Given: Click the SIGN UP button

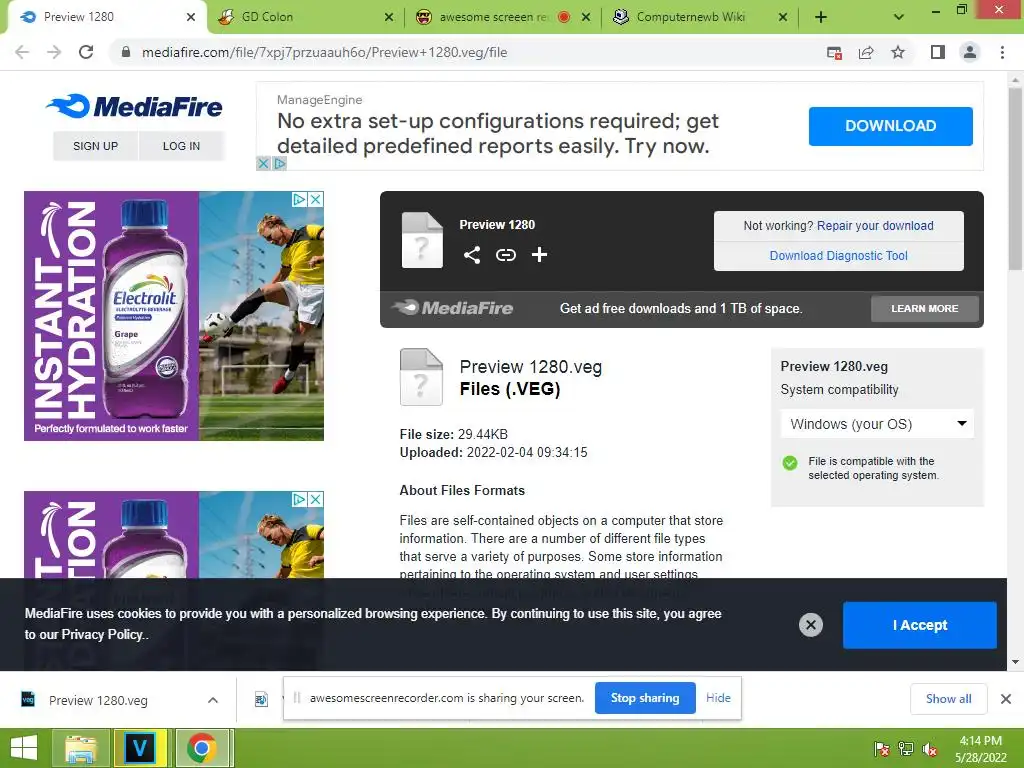Looking at the screenshot, I should point(95,146).
